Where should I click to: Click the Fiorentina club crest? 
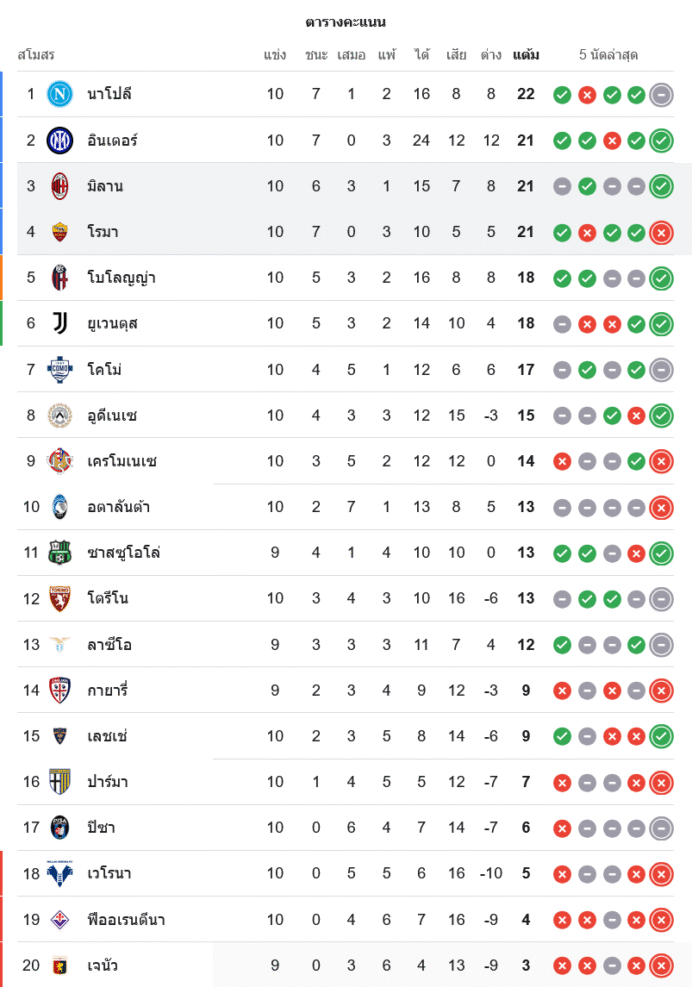point(60,920)
